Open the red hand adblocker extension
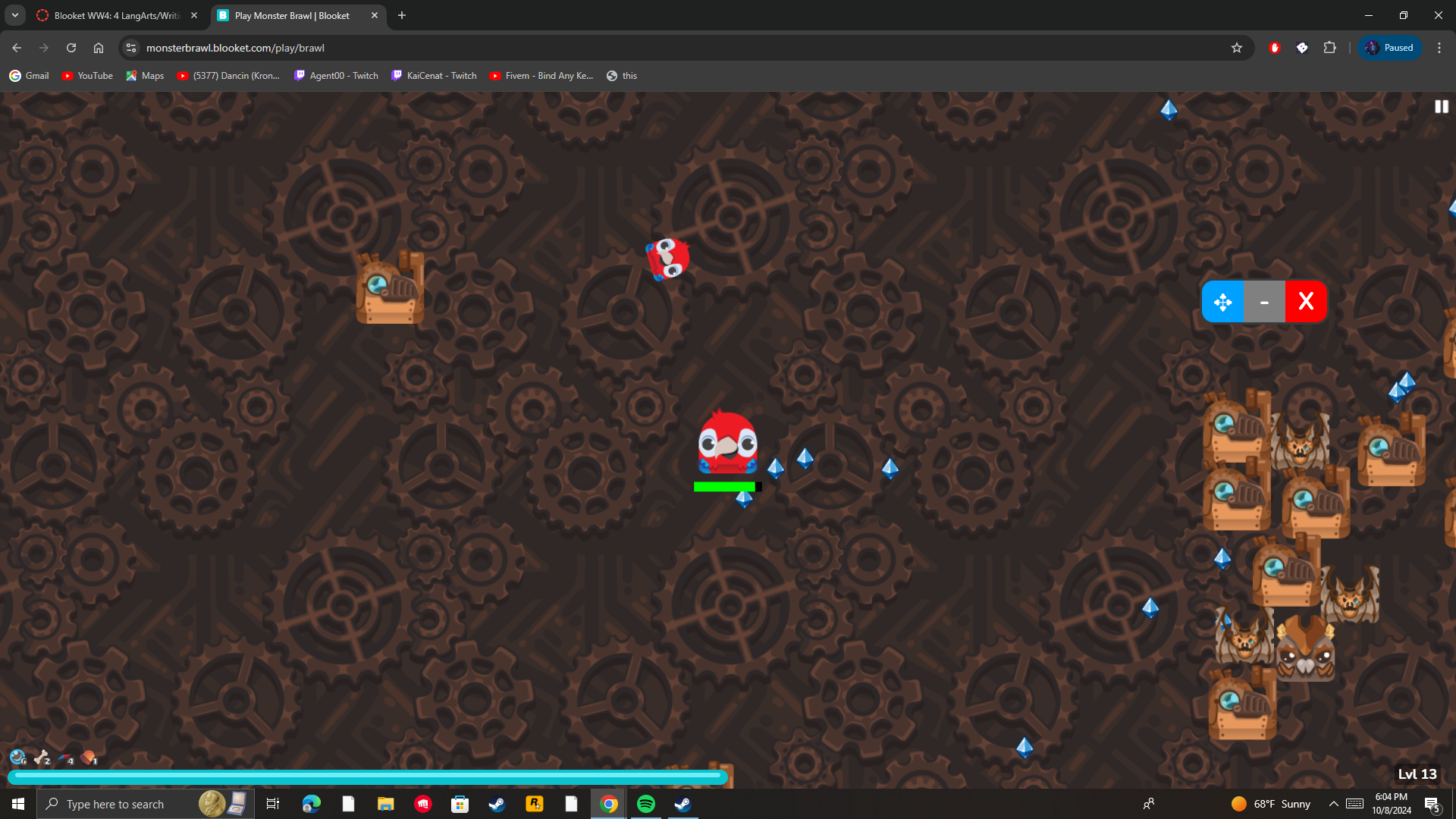Screen dimensions: 1456x819 1275,48
